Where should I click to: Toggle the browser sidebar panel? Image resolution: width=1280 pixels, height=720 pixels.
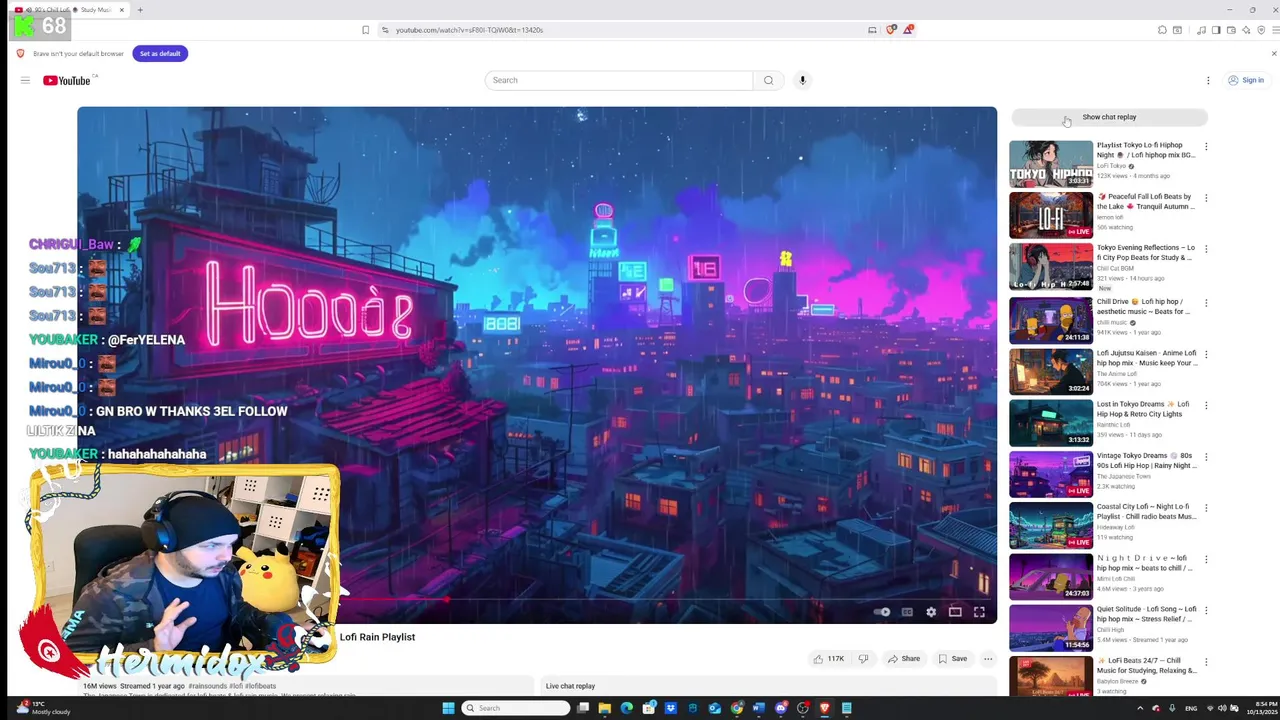click(1216, 30)
